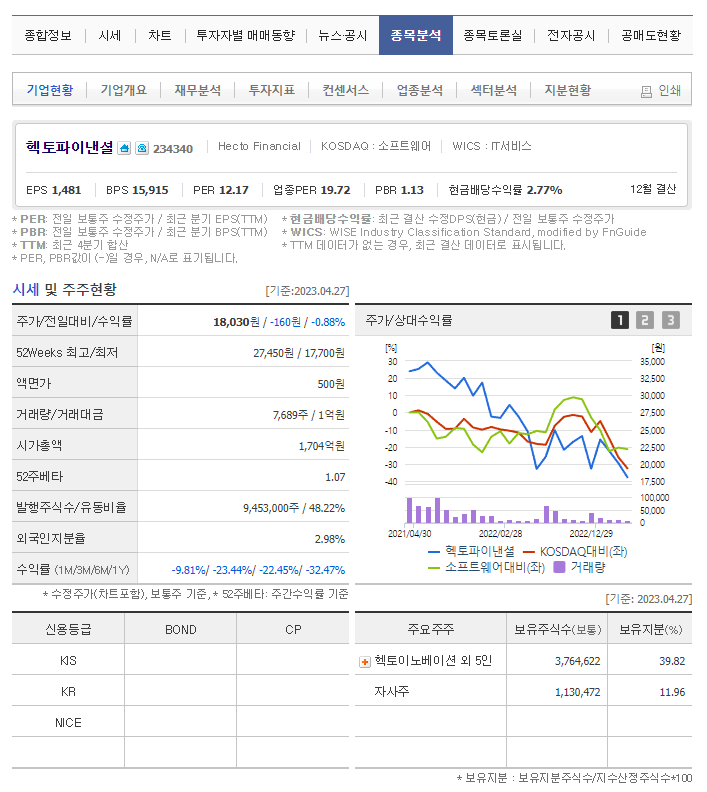Switch chart to view 1
Screen dimensions: 707x792
620,320
